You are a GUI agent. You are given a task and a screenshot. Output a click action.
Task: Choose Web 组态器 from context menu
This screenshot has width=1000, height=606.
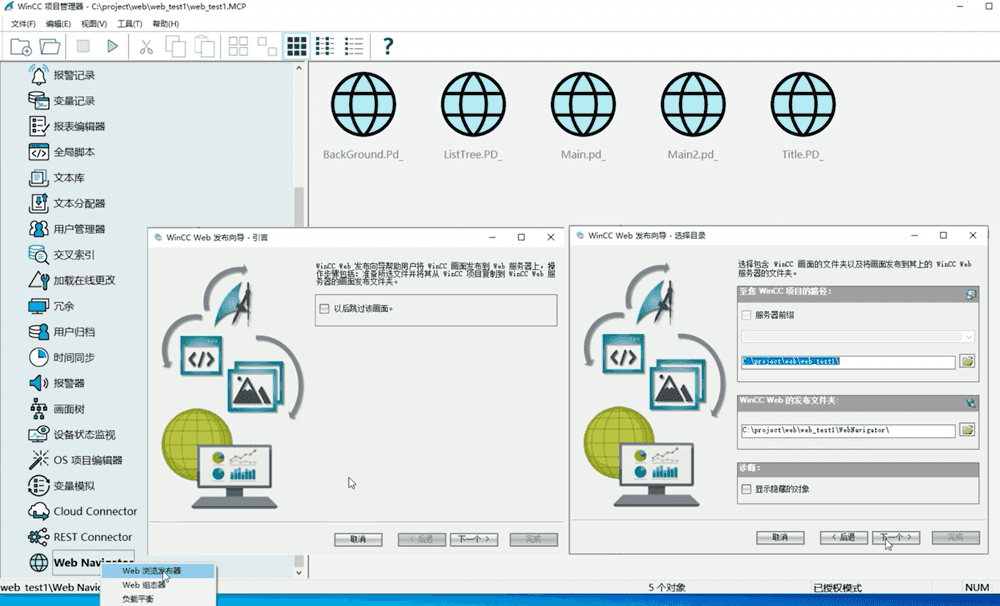pyautogui.click(x=144, y=585)
